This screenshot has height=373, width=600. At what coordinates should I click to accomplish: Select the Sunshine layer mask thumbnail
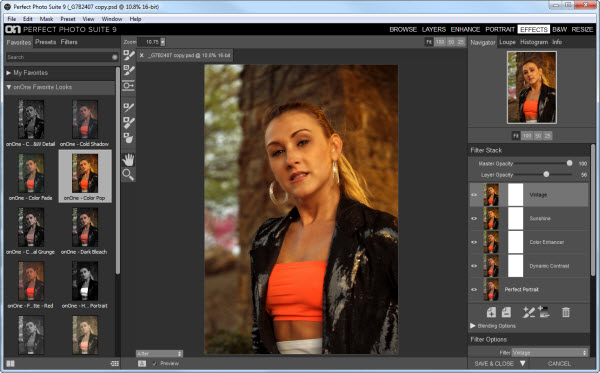pos(515,218)
